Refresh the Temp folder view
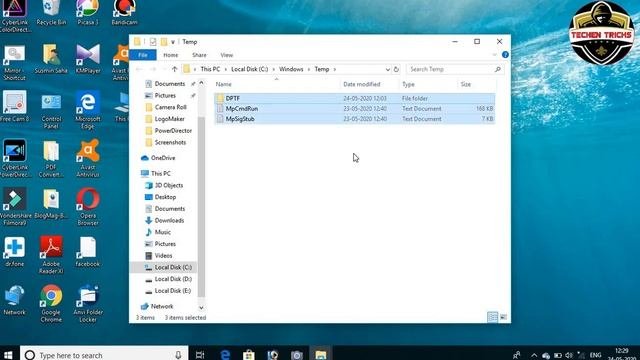This screenshot has height=360, width=640. click(x=396, y=69)
